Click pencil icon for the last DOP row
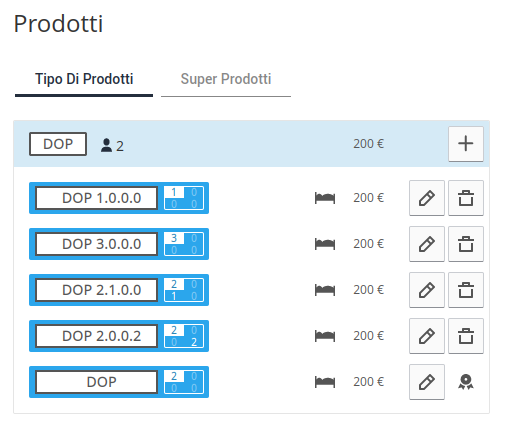The width and height of the screenshot is (505, 422). coord(427,382)
